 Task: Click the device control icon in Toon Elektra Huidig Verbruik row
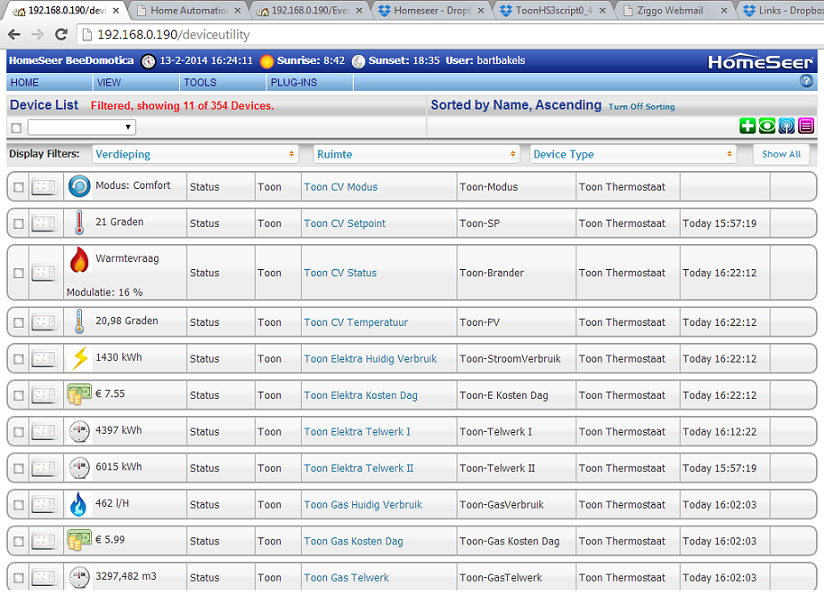pos(44,358)
